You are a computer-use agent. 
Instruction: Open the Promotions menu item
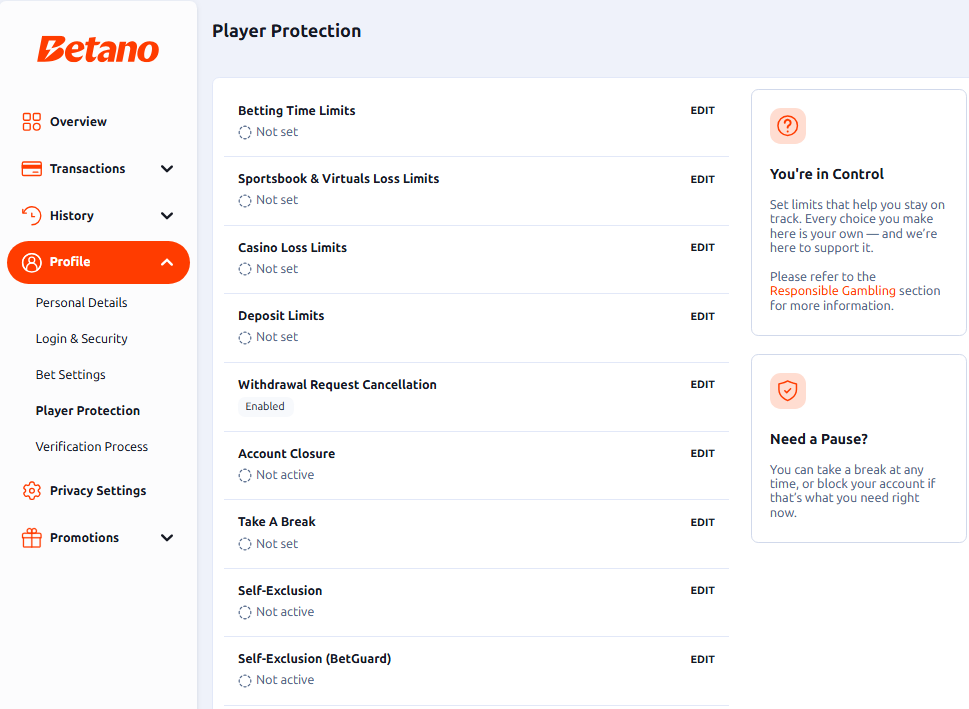98,538
